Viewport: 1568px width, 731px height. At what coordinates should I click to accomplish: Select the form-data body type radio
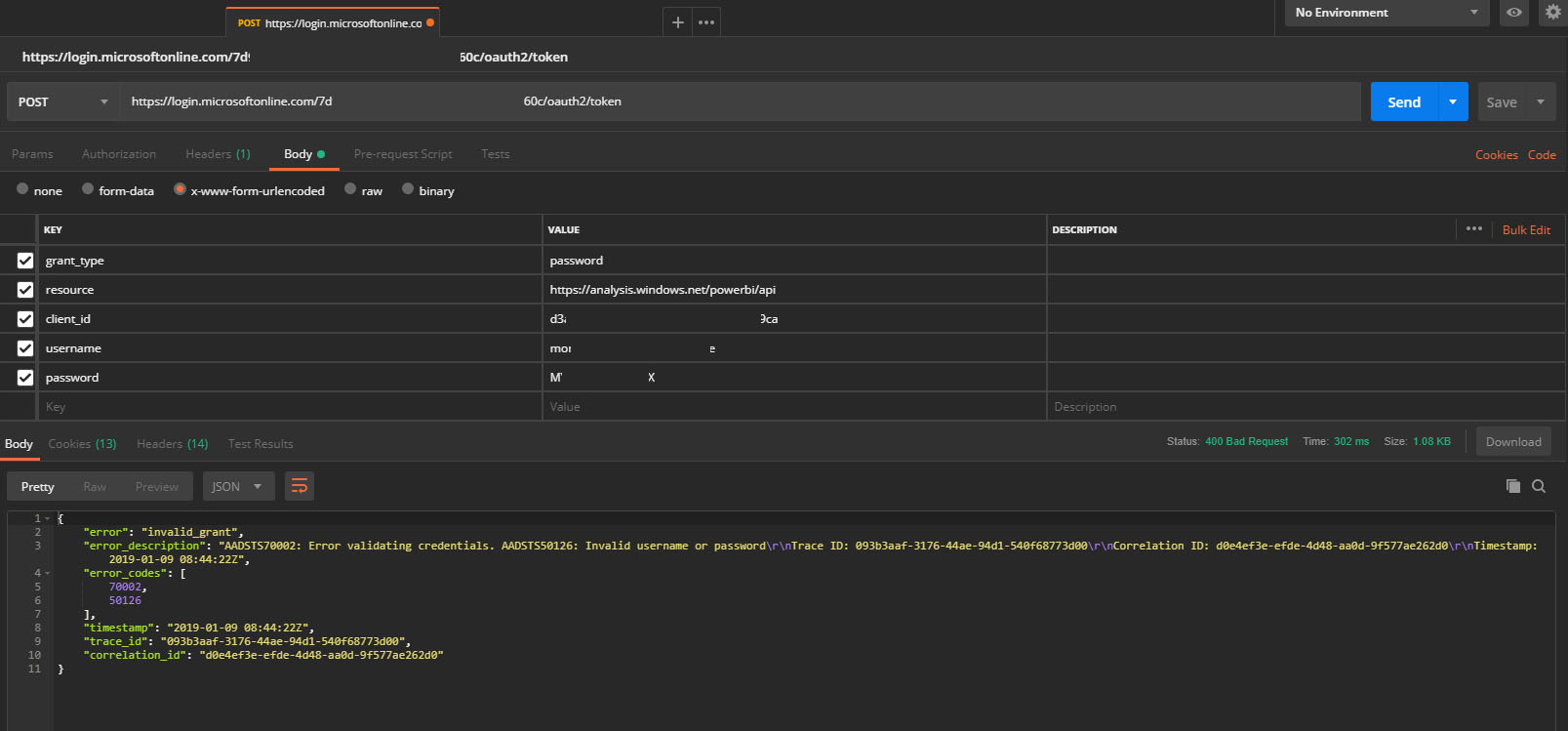[x=88, y=189]
